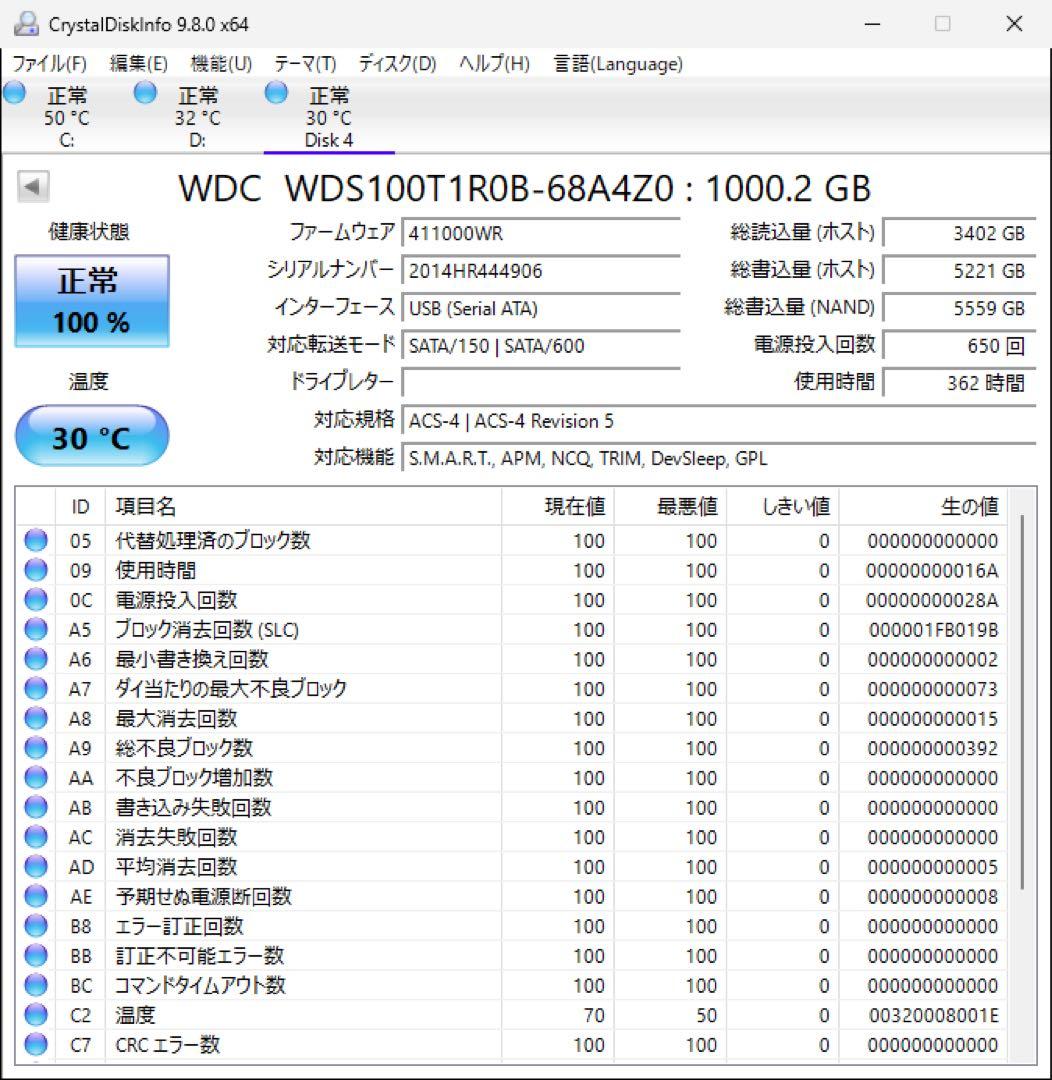Click the previous disk arrow button
1052x1080 pixels.
coord(33,187)
